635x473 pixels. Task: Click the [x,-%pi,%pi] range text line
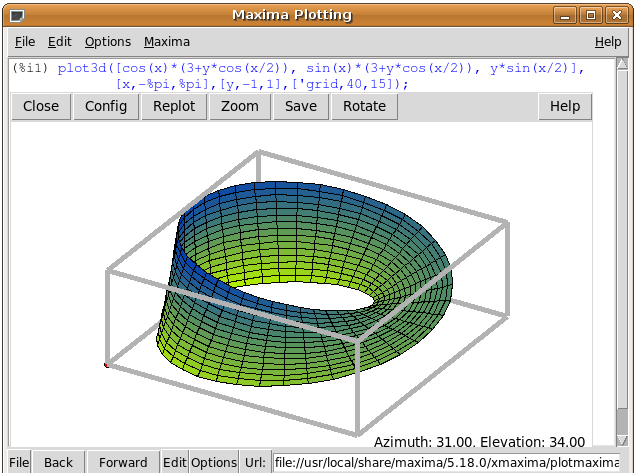262,84
